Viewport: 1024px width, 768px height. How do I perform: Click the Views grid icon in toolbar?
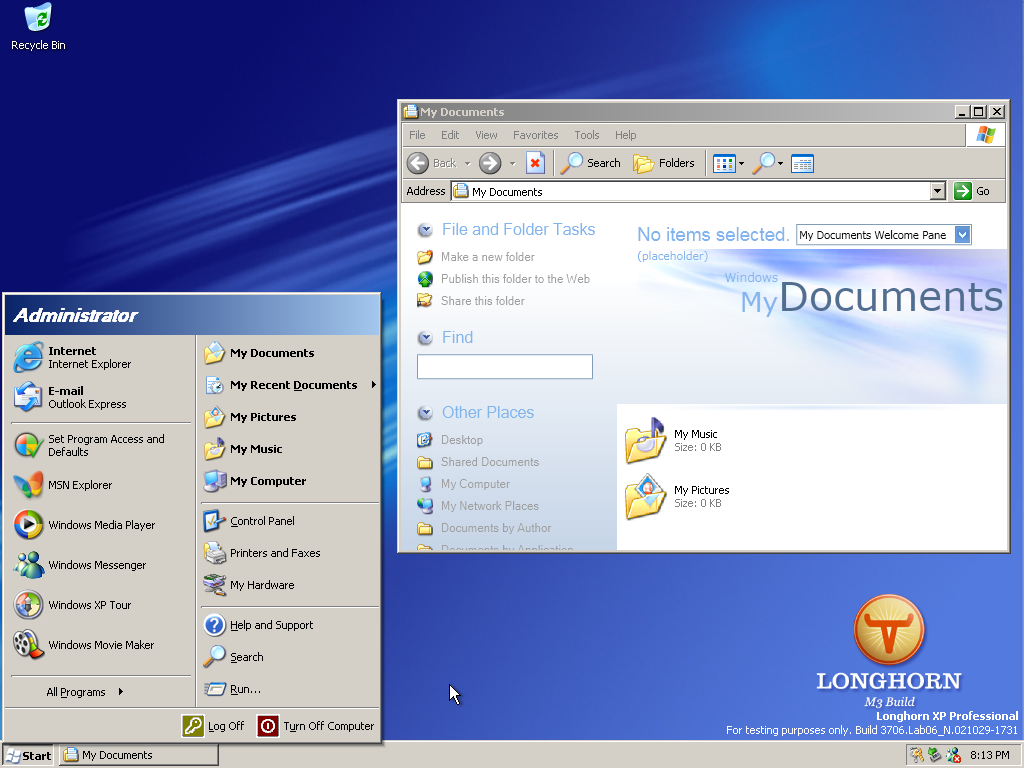(x=724, y=163)
